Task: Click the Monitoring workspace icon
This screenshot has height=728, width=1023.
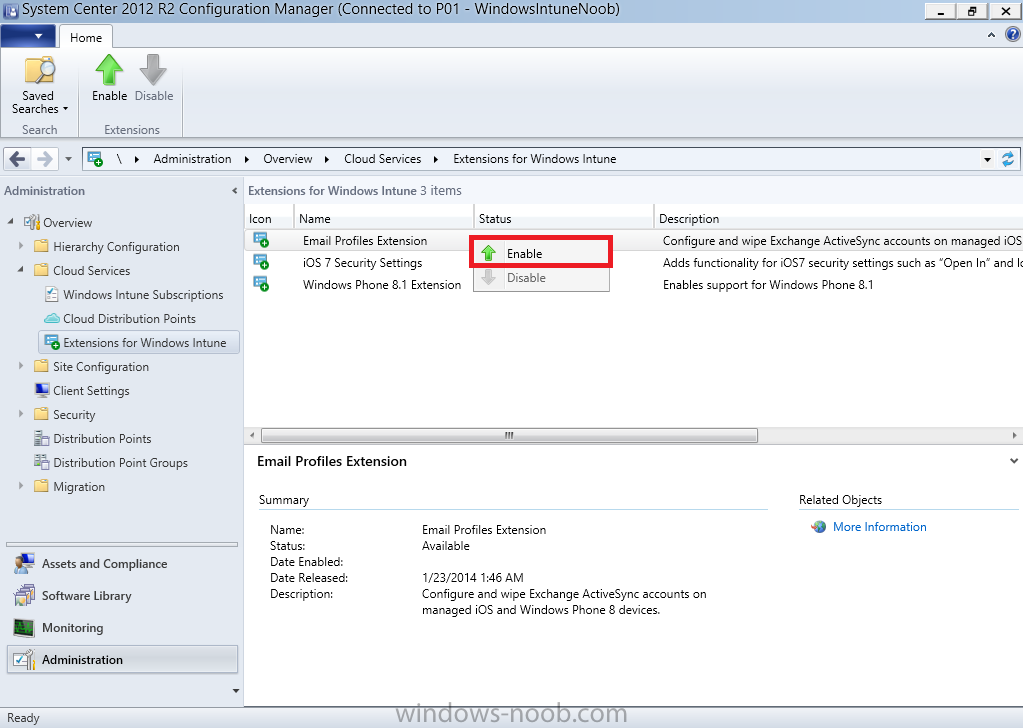Action: pos(24,628)
